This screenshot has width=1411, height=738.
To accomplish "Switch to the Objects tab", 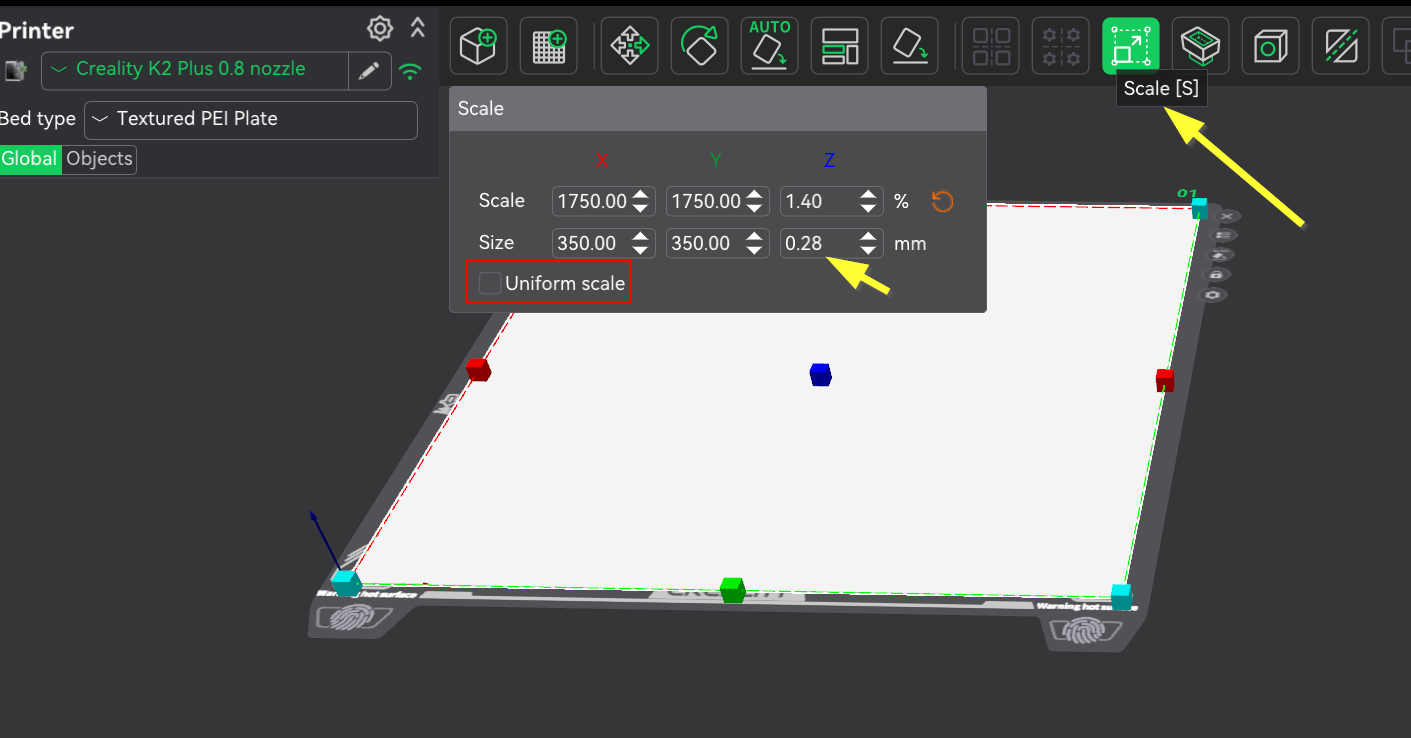I will click(99, 159).
